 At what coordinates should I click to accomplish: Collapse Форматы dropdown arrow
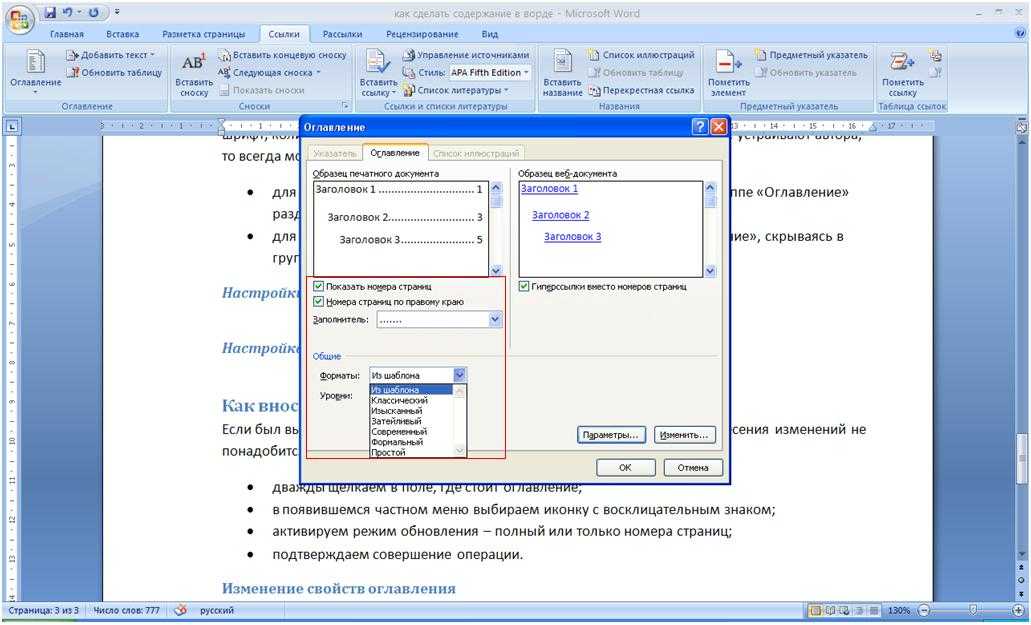(460, 375)
